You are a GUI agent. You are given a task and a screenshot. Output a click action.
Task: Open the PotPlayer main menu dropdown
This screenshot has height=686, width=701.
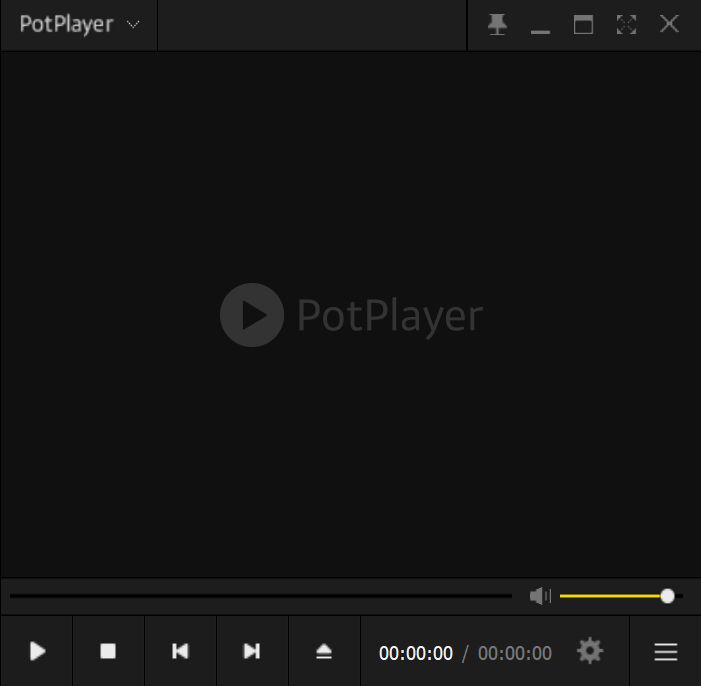80,25
